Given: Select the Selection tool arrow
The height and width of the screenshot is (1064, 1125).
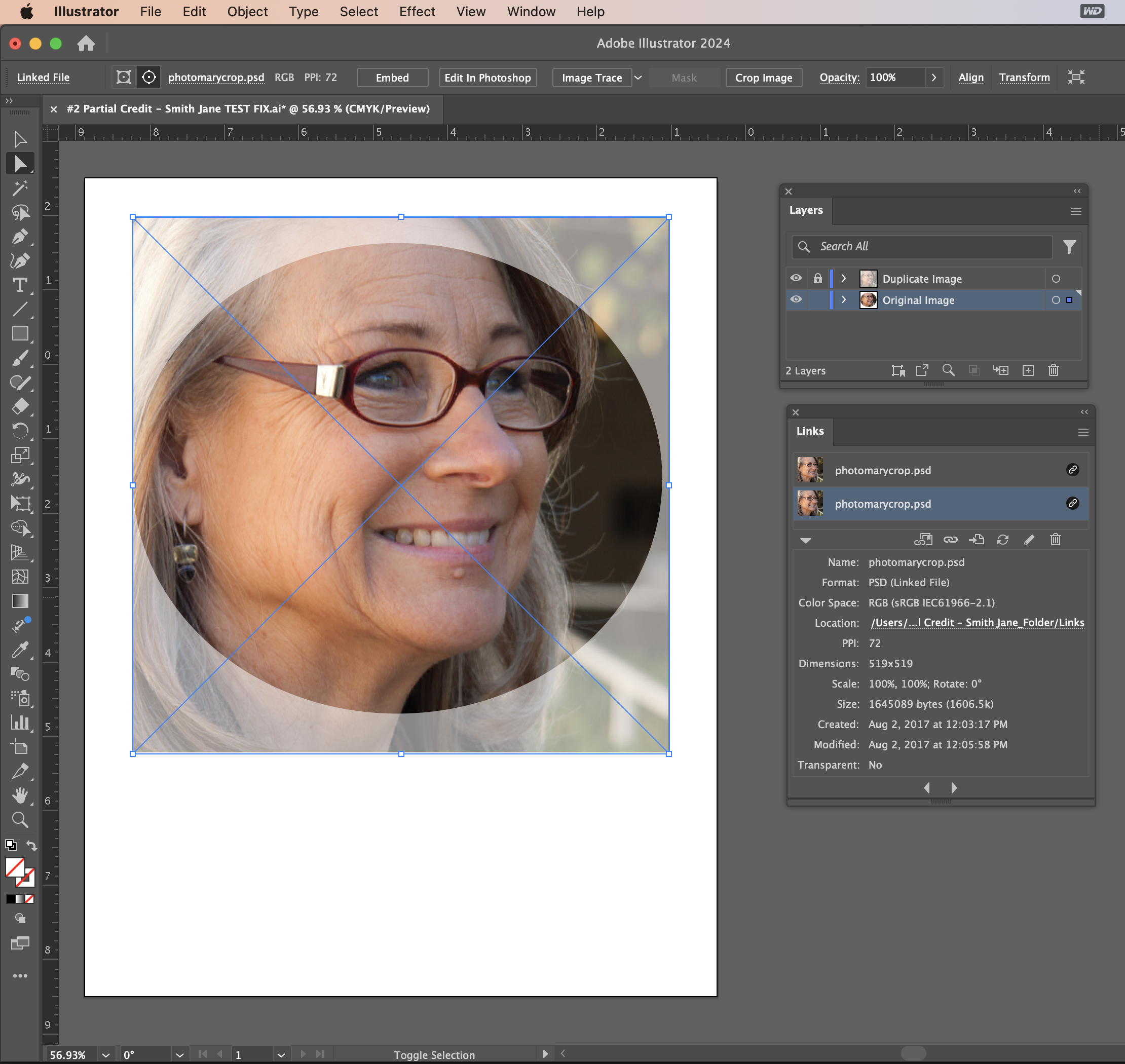Looking at the screenshot, I should [x=20, y=139].
